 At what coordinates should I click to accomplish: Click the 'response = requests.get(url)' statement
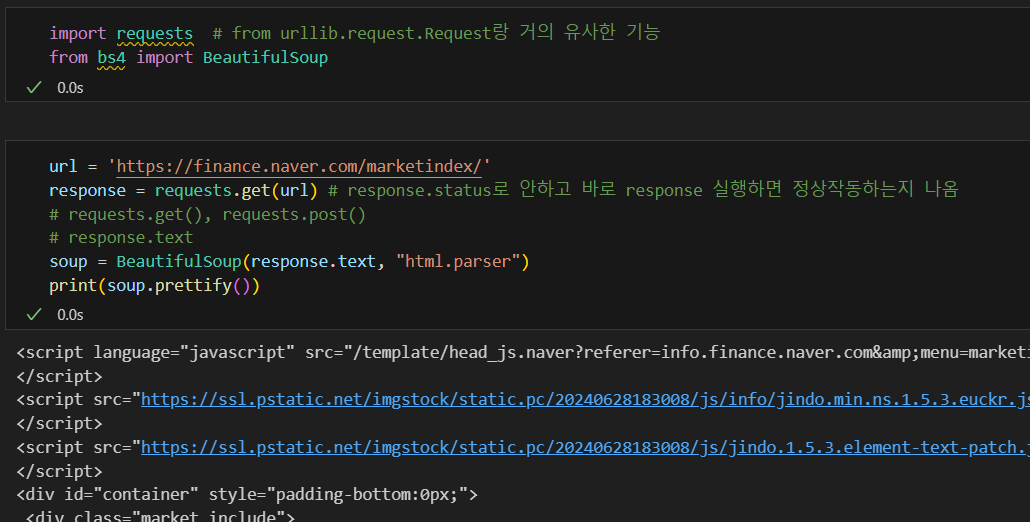coord(183,190)
